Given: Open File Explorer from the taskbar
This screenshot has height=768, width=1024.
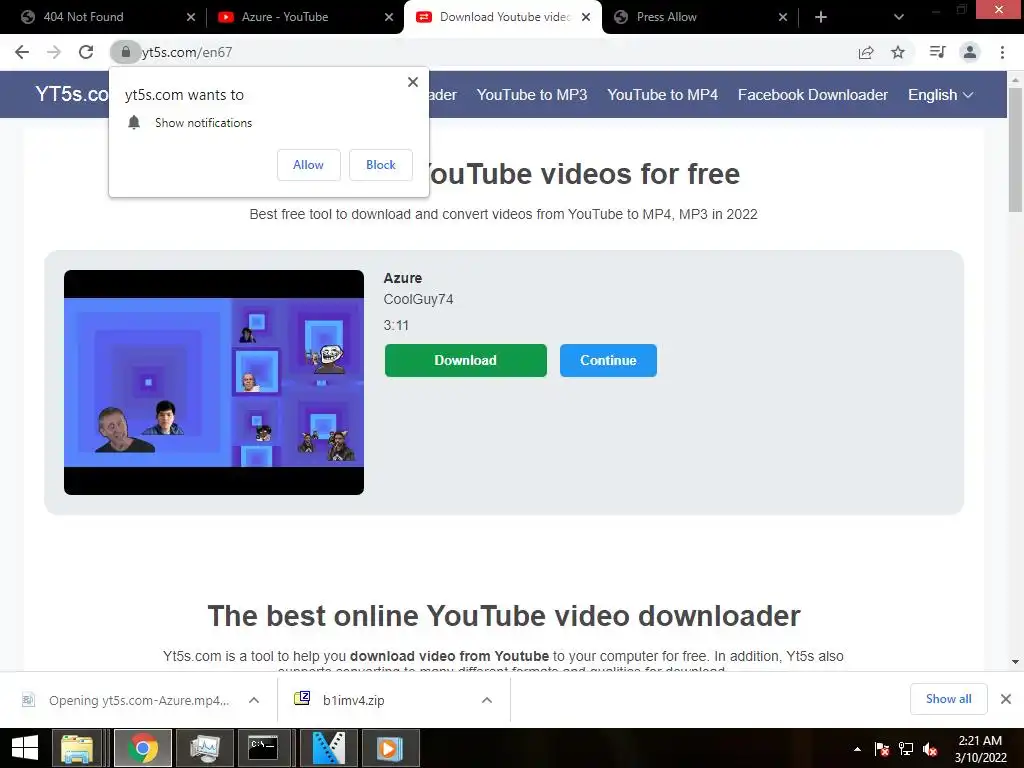Looking at the screenshot, I should 77,748.
